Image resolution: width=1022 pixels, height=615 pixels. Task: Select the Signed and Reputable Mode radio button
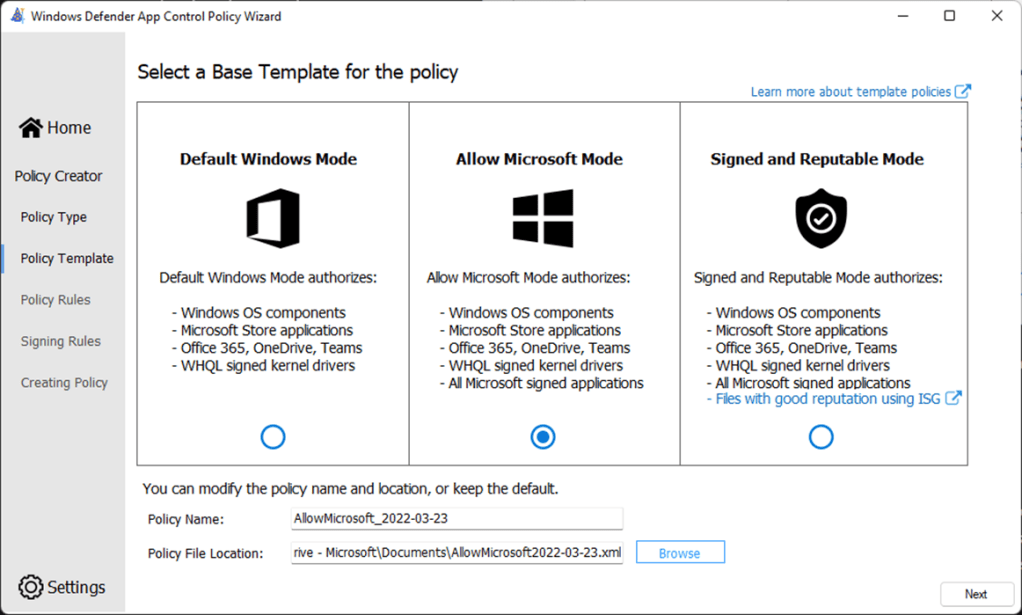tap(821, 437)
